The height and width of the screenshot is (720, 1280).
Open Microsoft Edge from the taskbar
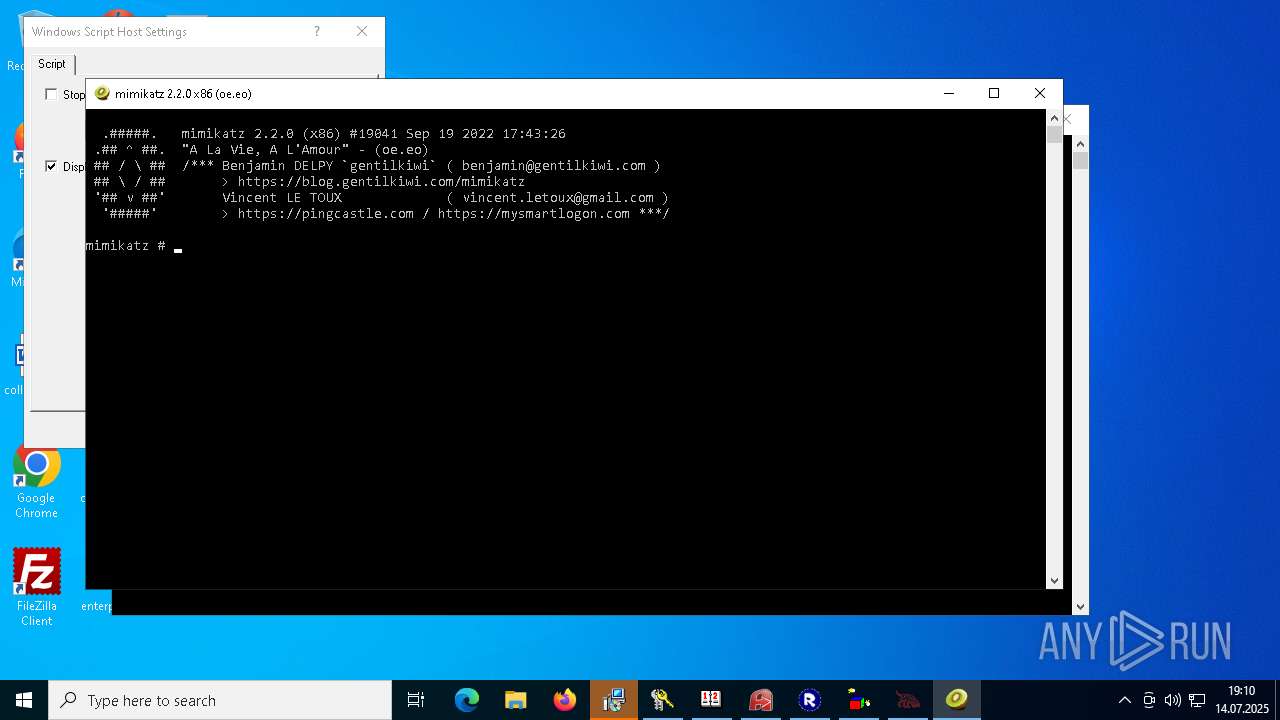tap(467, 700)
